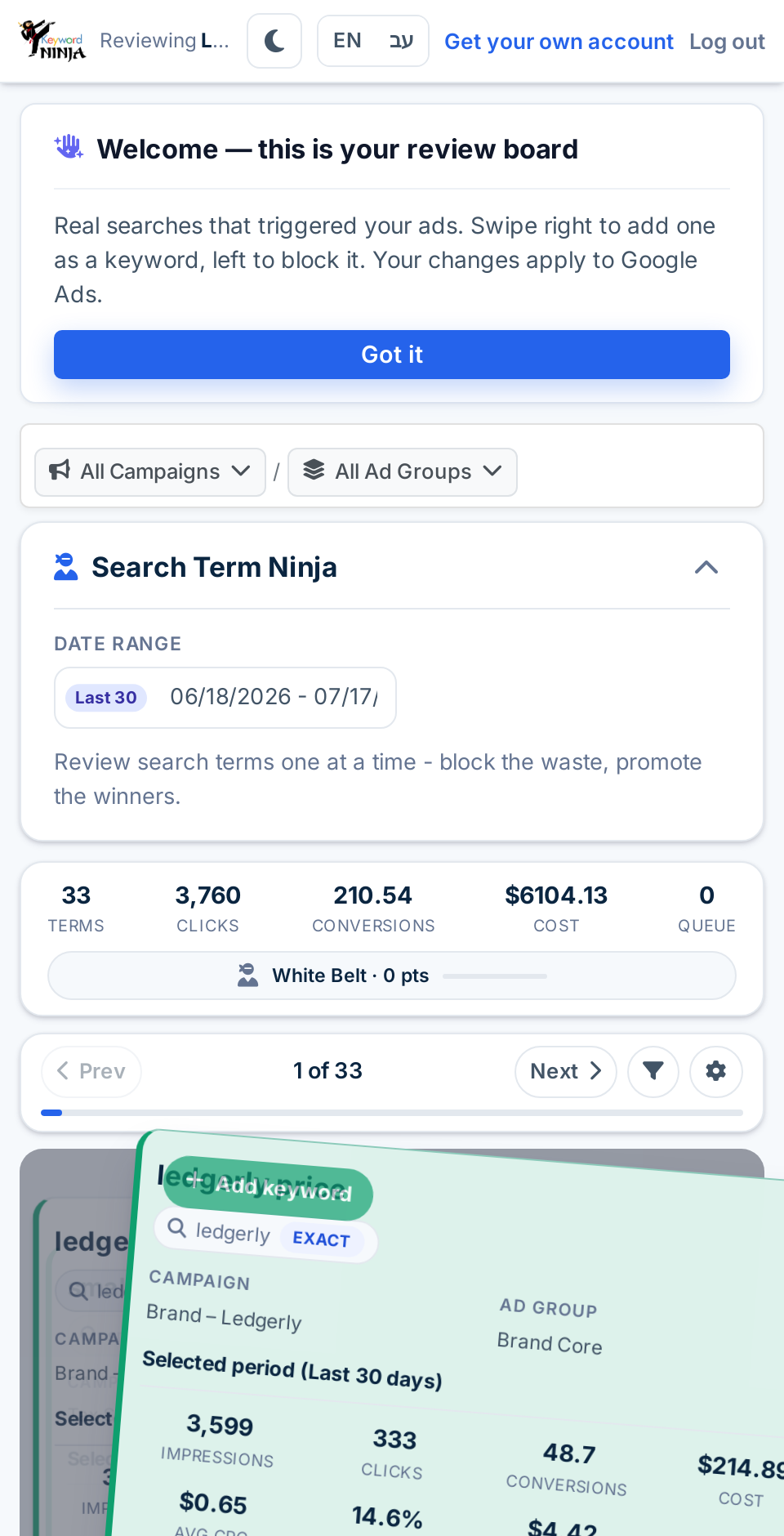Open the All Campaigns dropdown
Viewport: 784px width, 1536px height.
pyautogui.click(x=150, y=471)
